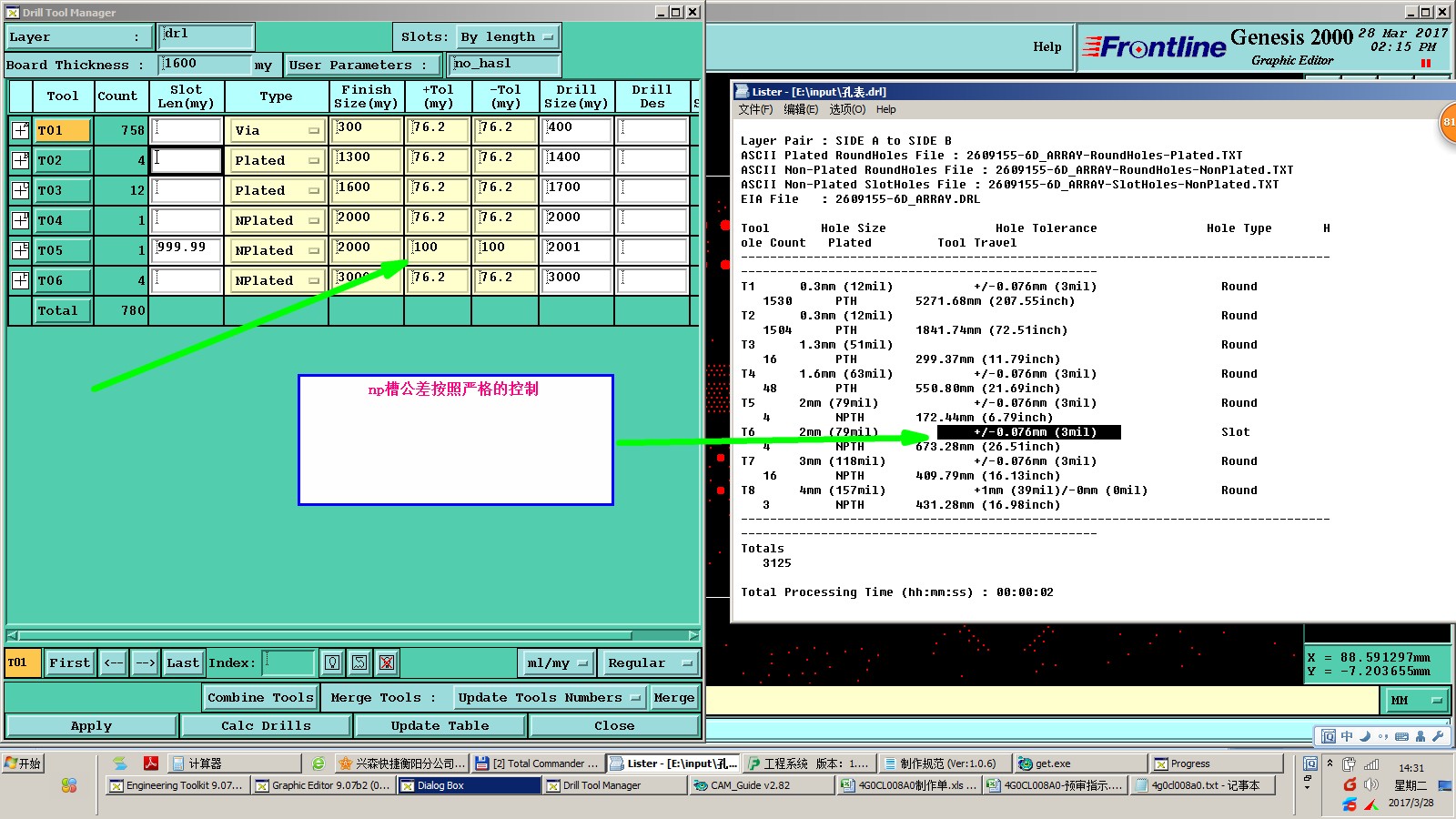Click the volume speaker tray icon

click(x=1371, y=784)
